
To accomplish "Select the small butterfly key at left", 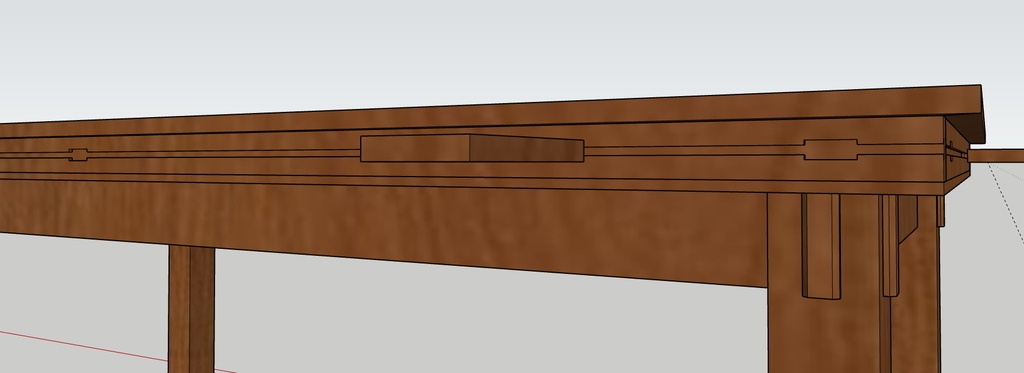I will 78,155.
